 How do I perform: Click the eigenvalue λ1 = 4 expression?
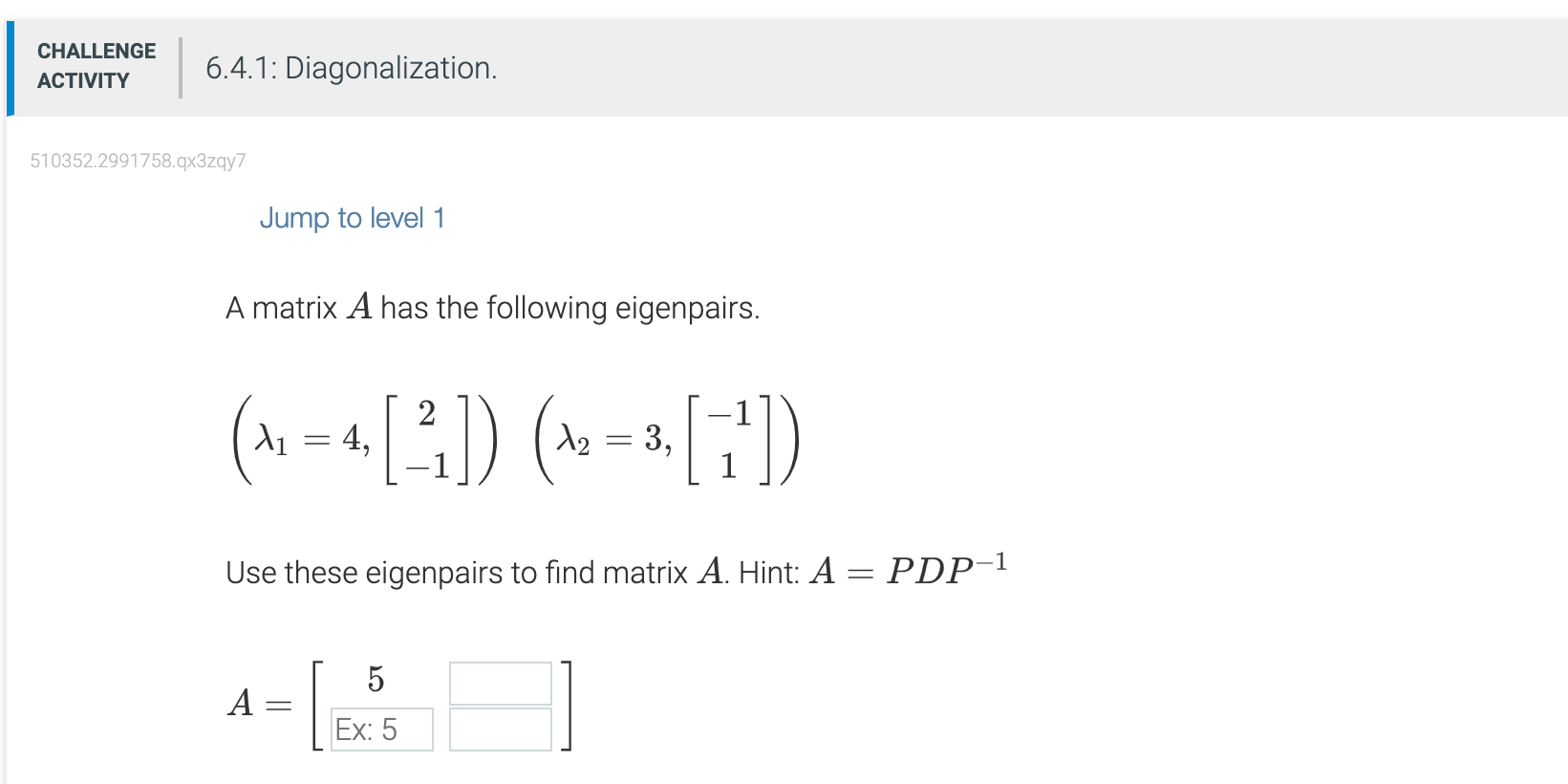click(309, 440)
